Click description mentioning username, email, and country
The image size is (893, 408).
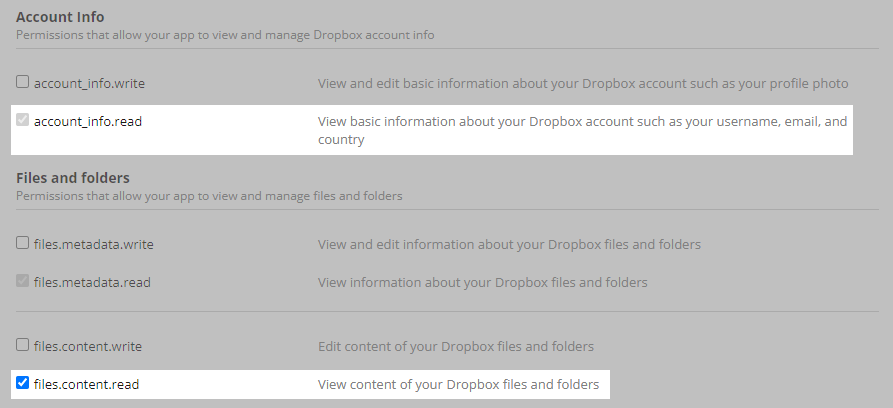[x=582, y=131]
